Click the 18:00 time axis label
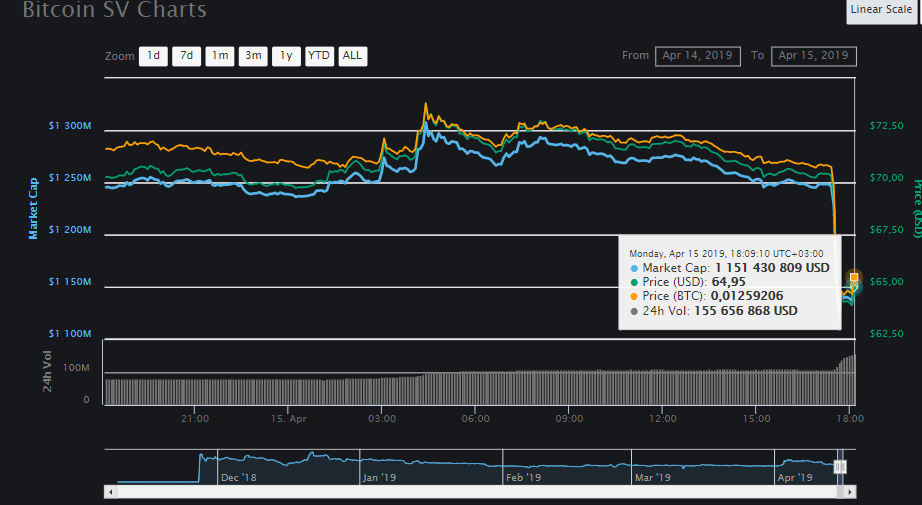This screenshot has height=505, width=922. (850, 419)
